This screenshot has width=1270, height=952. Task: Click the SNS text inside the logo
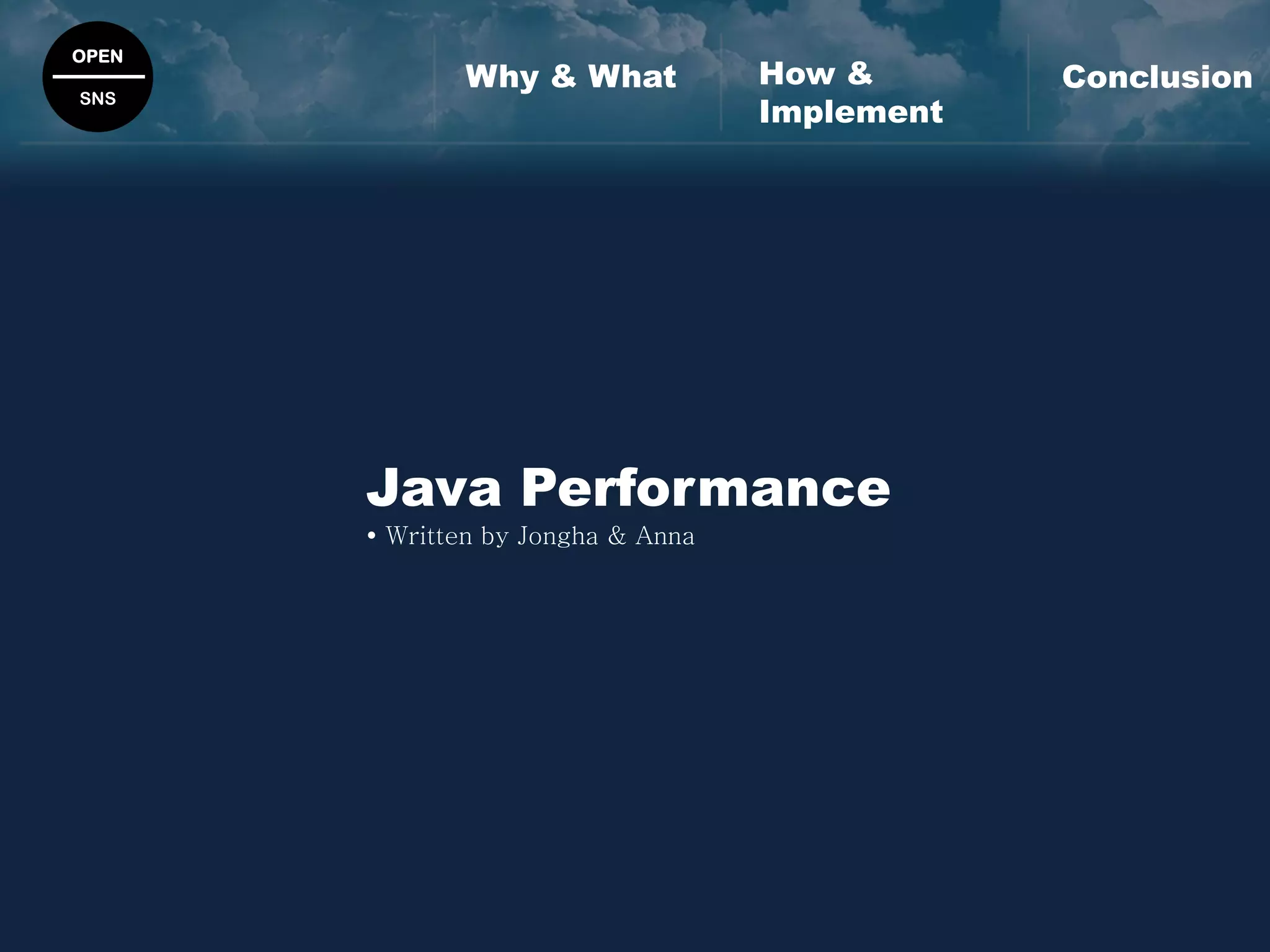[97, 99]
